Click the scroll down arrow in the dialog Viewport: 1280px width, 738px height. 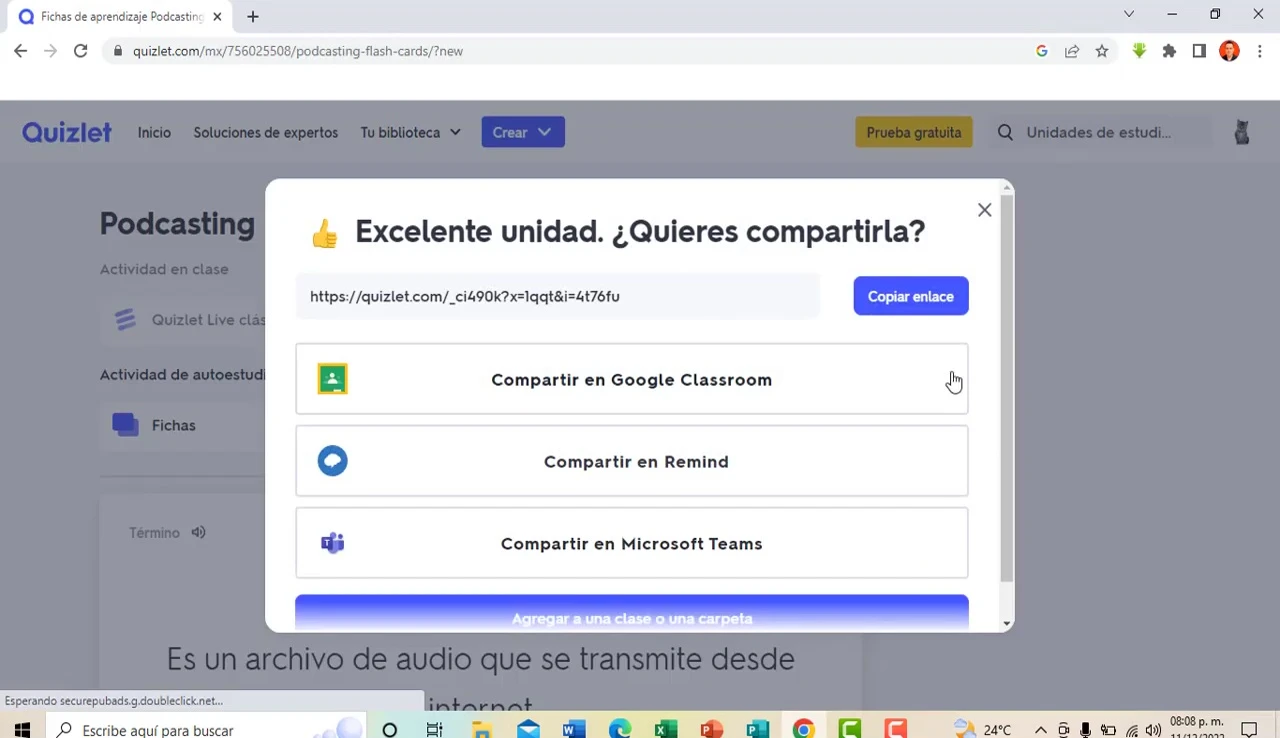[x=1007, y=623]
